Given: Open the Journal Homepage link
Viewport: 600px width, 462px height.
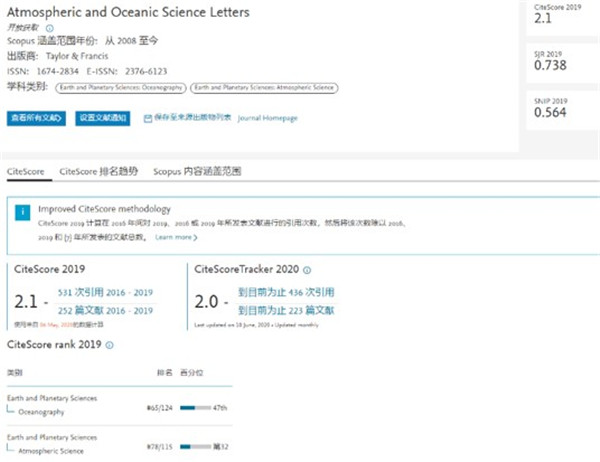Looking at the screenshot, I should [x=267, y=118].
